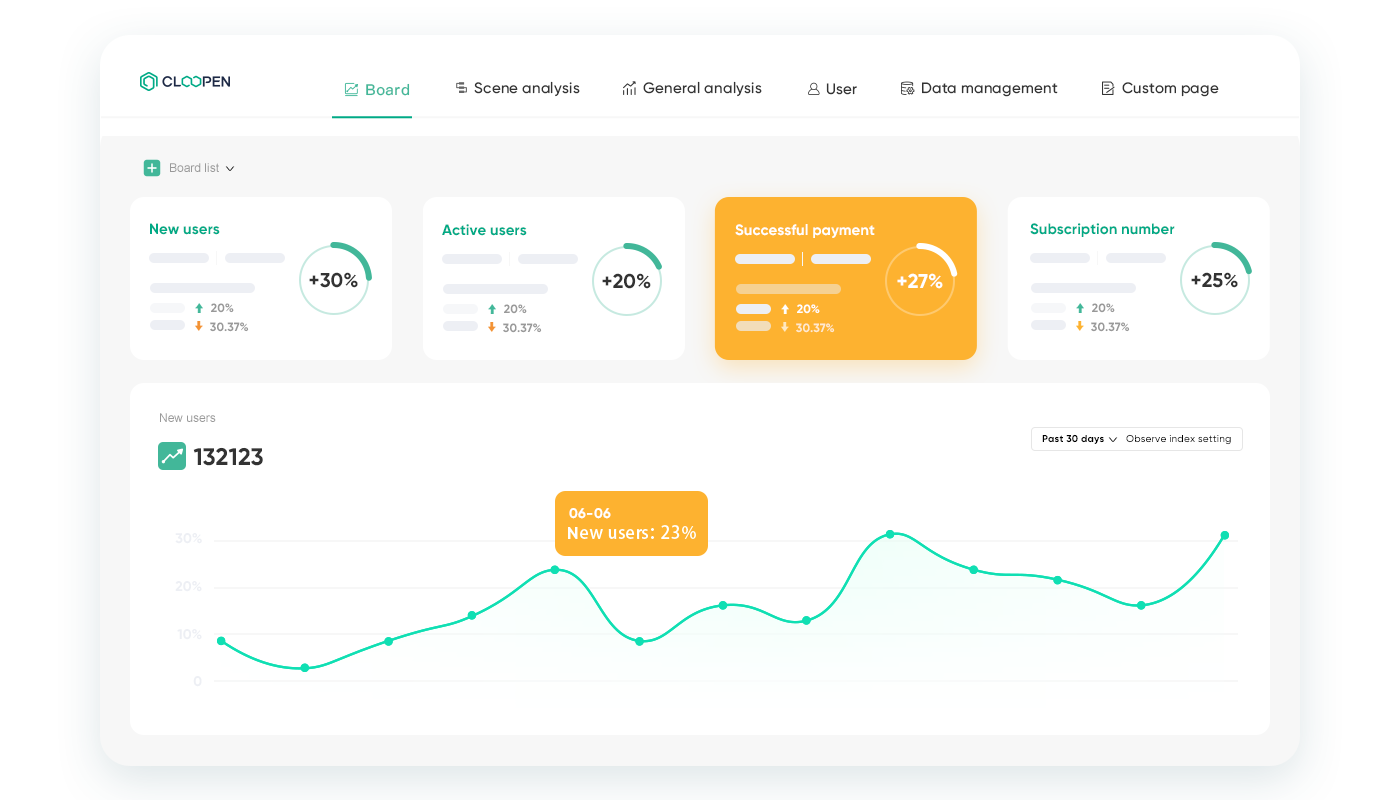Click the green trend chart icon near 132123

pos(172,456)
